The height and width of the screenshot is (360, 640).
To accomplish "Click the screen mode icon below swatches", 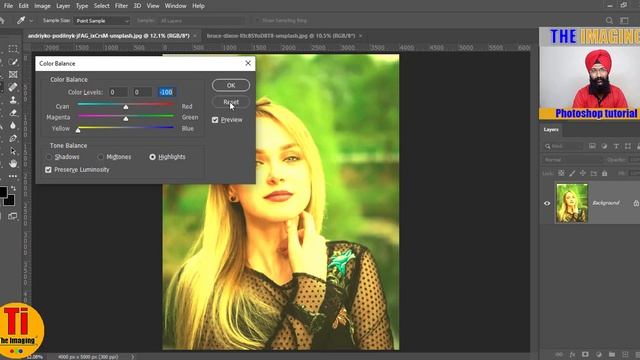I will (x=13, y=216).
